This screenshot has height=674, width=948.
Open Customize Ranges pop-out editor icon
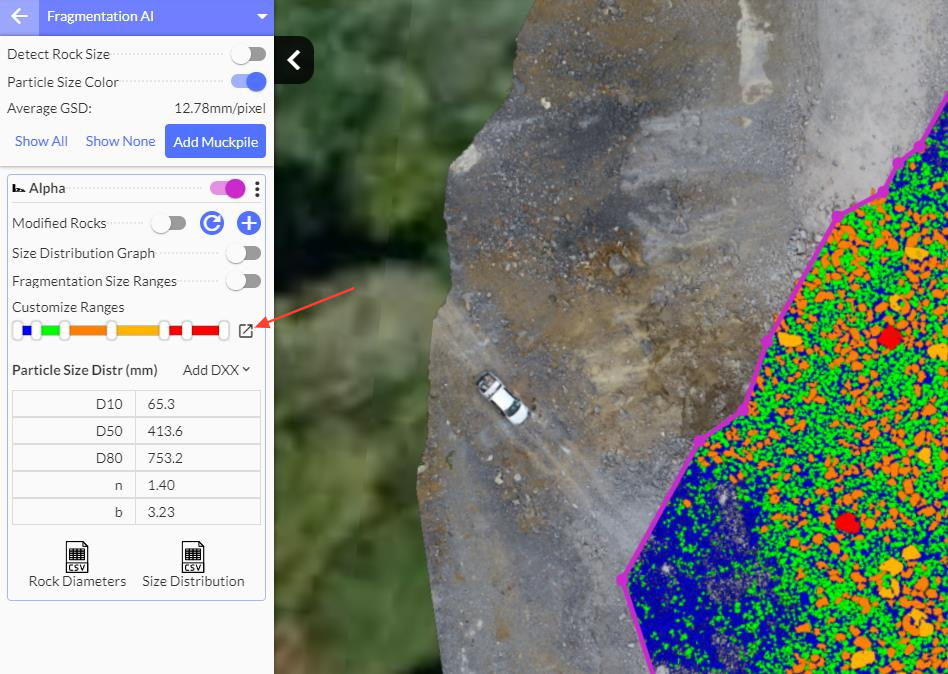pyautogui.click(x=246, y=331)
